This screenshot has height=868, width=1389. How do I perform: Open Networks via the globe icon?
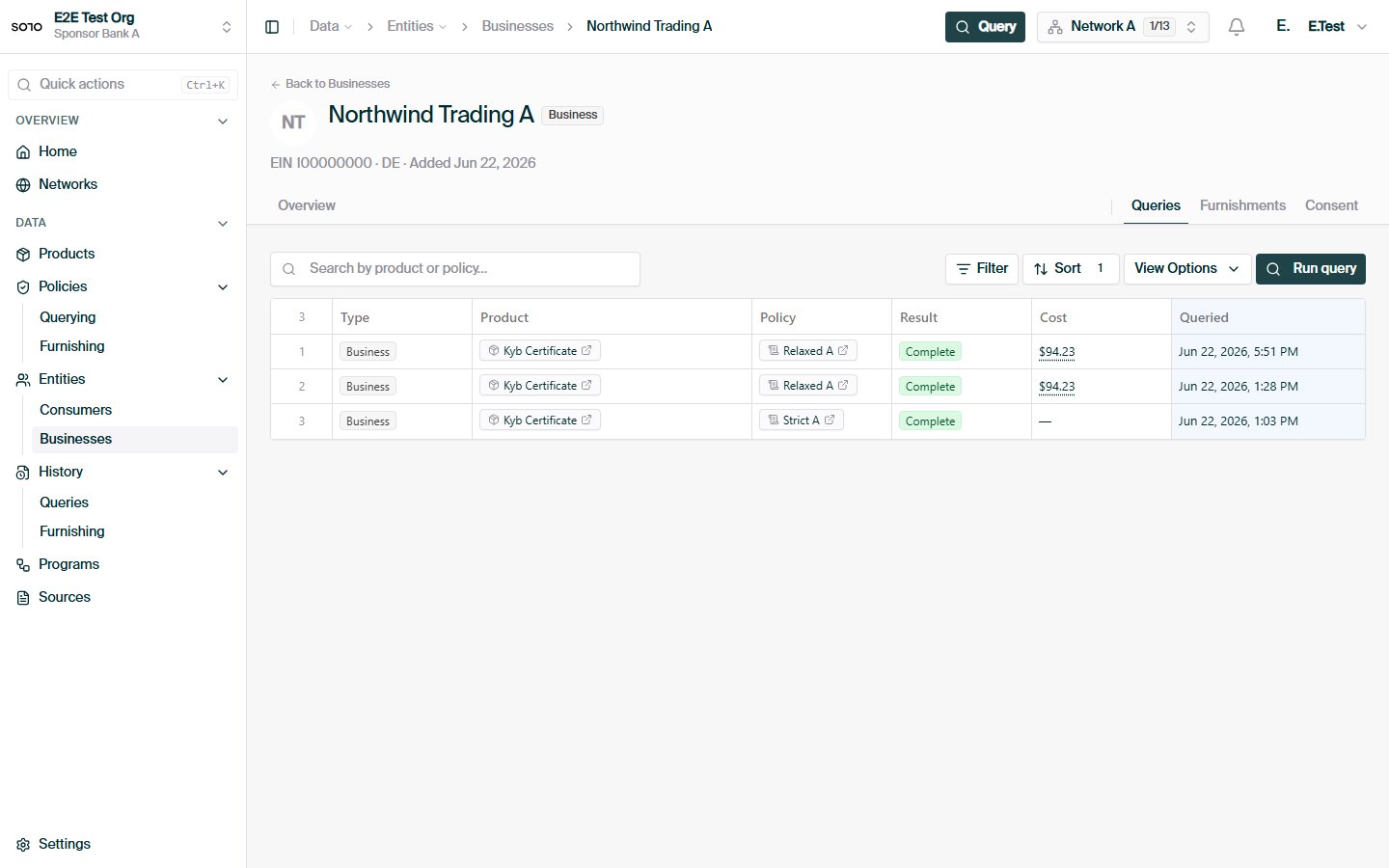(23, 184)
